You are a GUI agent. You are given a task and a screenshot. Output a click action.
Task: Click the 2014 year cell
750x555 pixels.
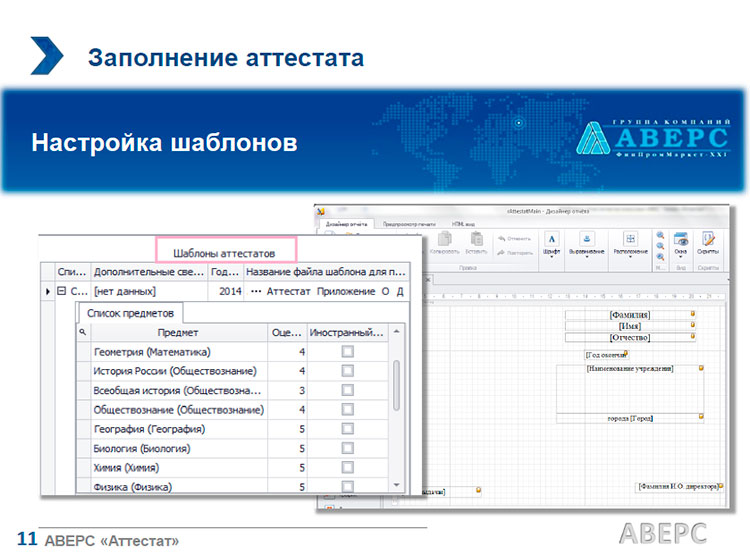pyautogui.click(x=225, y=291)
